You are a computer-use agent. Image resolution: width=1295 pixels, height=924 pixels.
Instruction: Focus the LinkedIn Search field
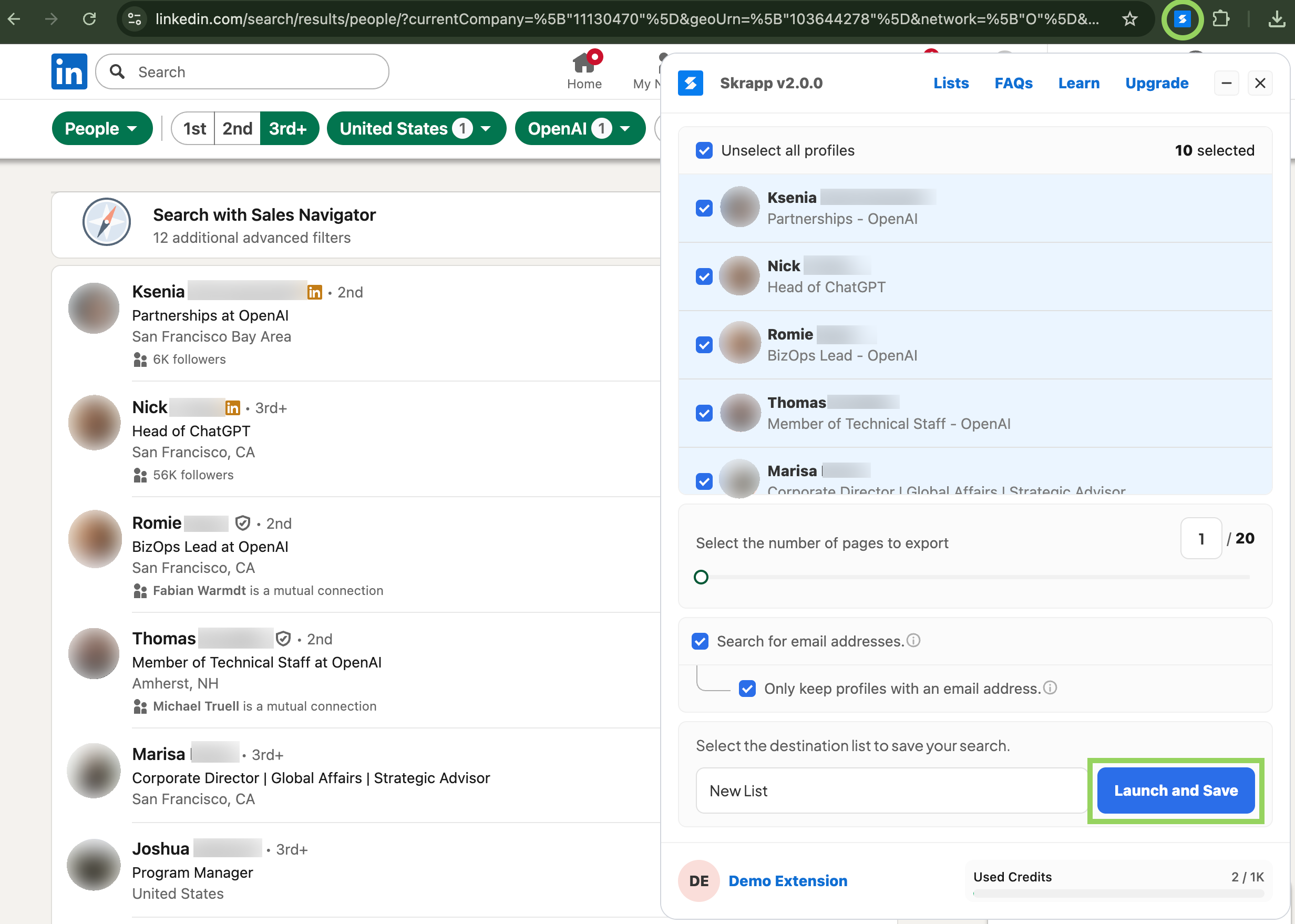point(242,71)
